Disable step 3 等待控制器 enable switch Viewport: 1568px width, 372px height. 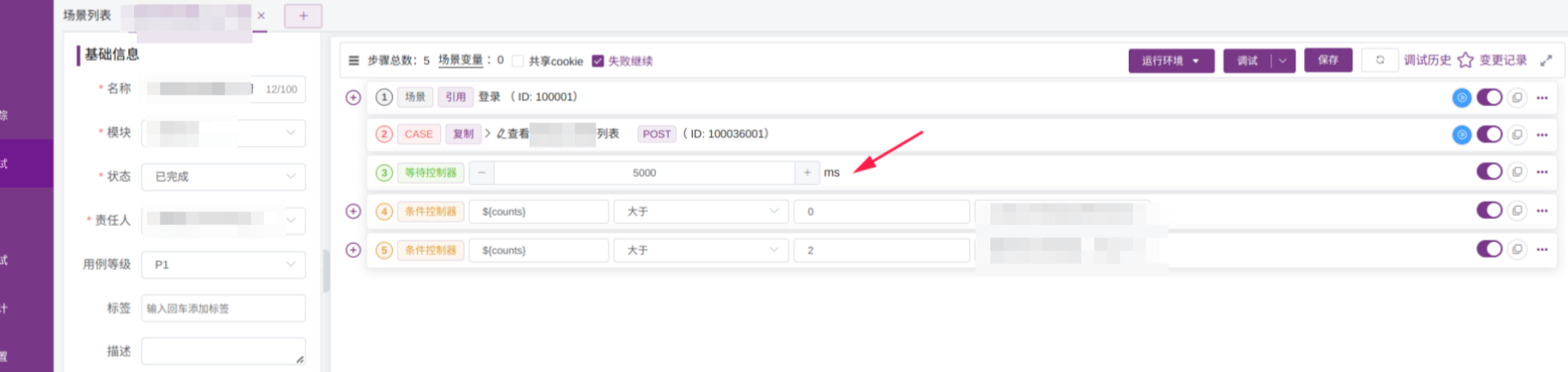[x=1490, y=171]
